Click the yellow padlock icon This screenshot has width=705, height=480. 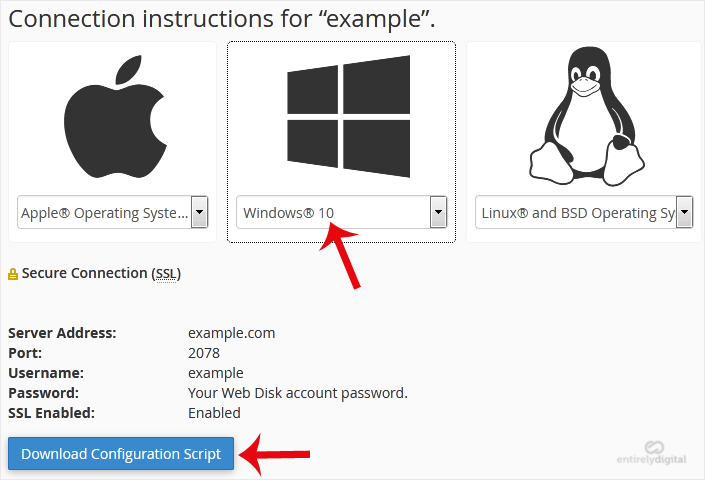click(13, 274)
